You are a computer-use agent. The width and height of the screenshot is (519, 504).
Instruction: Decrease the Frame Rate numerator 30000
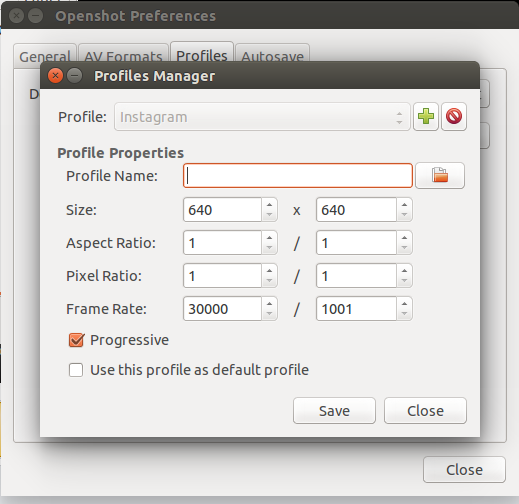(x=269, y=314)
